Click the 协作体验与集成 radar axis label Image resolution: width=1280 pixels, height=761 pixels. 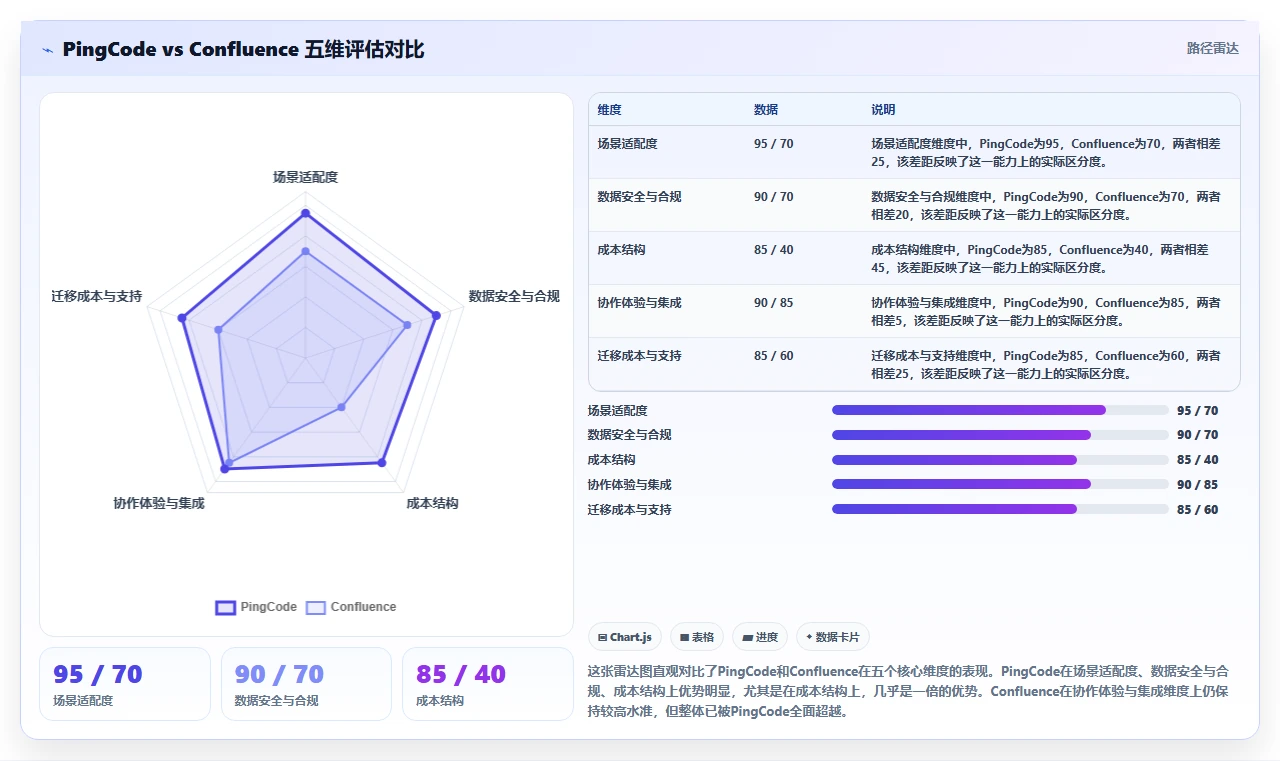159,503
